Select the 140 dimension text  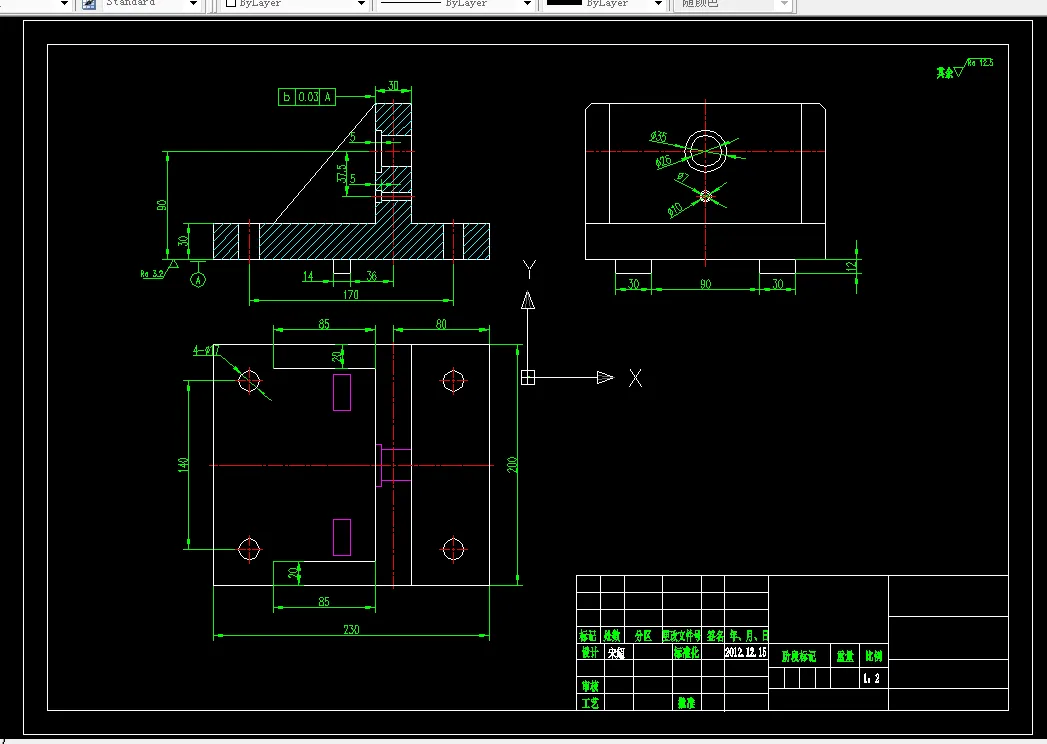183,465
